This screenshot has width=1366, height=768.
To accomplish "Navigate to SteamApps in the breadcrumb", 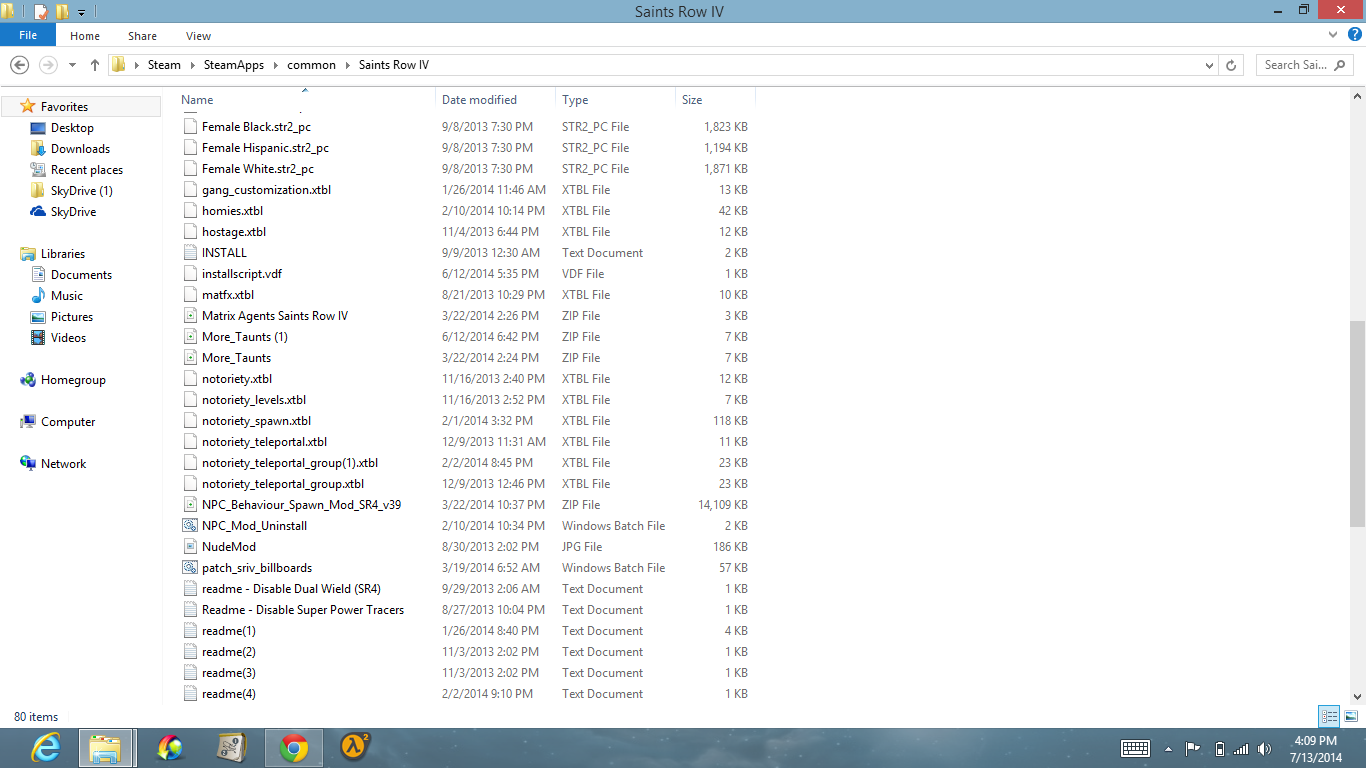I will click(234, 65).
